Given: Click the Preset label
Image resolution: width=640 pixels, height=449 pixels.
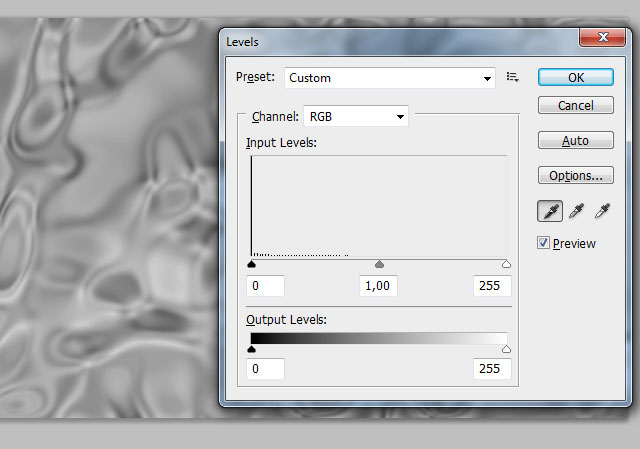Looking at the screenshot, I should pyautogui.click(x=255, y=77).
